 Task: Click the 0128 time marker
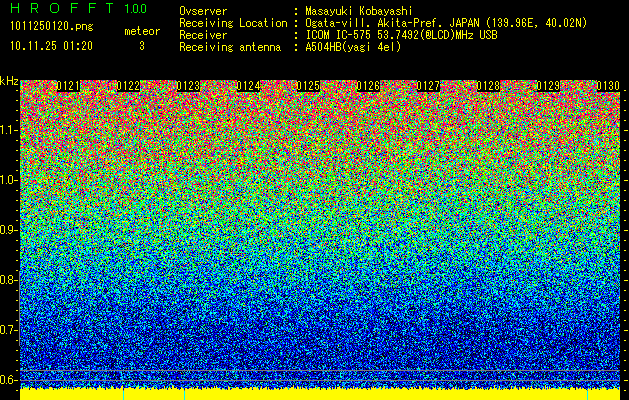coord(488,86)
